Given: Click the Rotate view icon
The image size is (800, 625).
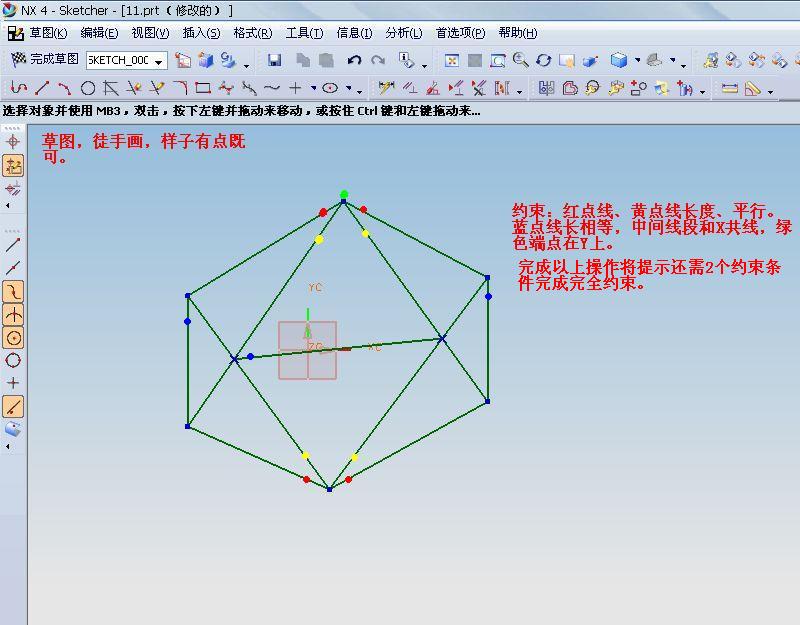Looking at the screenshot, I should pyautogui.click(x=543, y=61).
